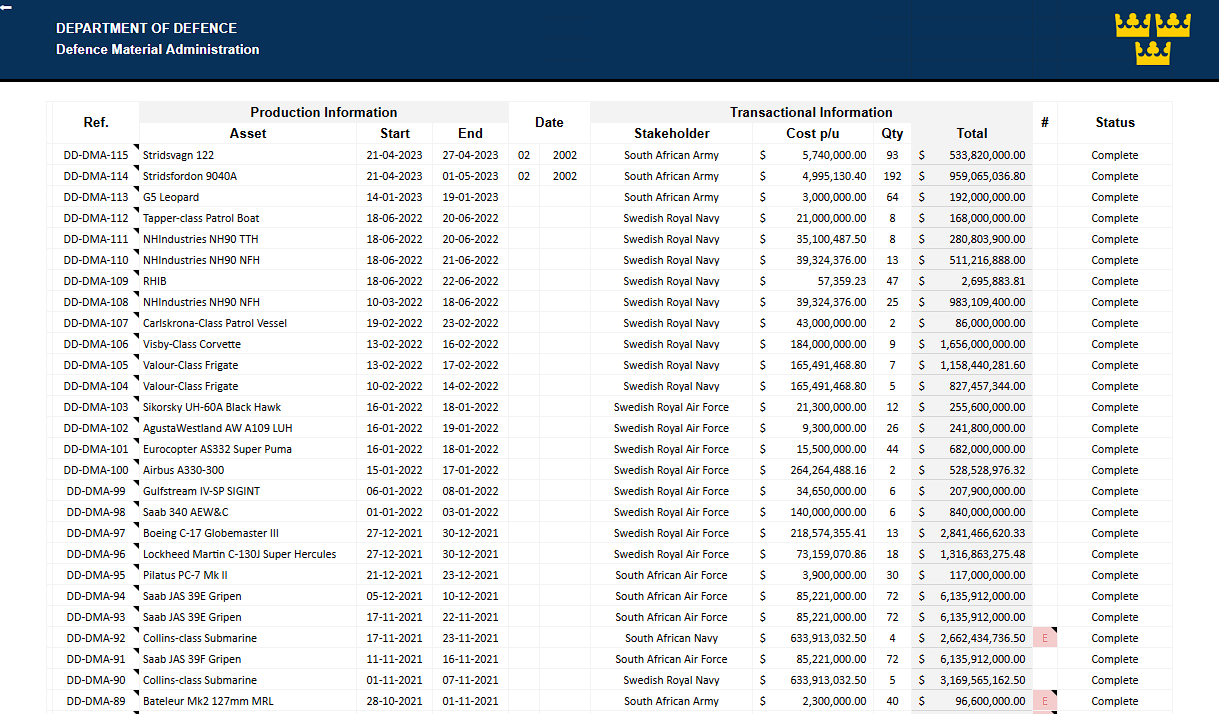Select the Qty column header

[892, 133]
